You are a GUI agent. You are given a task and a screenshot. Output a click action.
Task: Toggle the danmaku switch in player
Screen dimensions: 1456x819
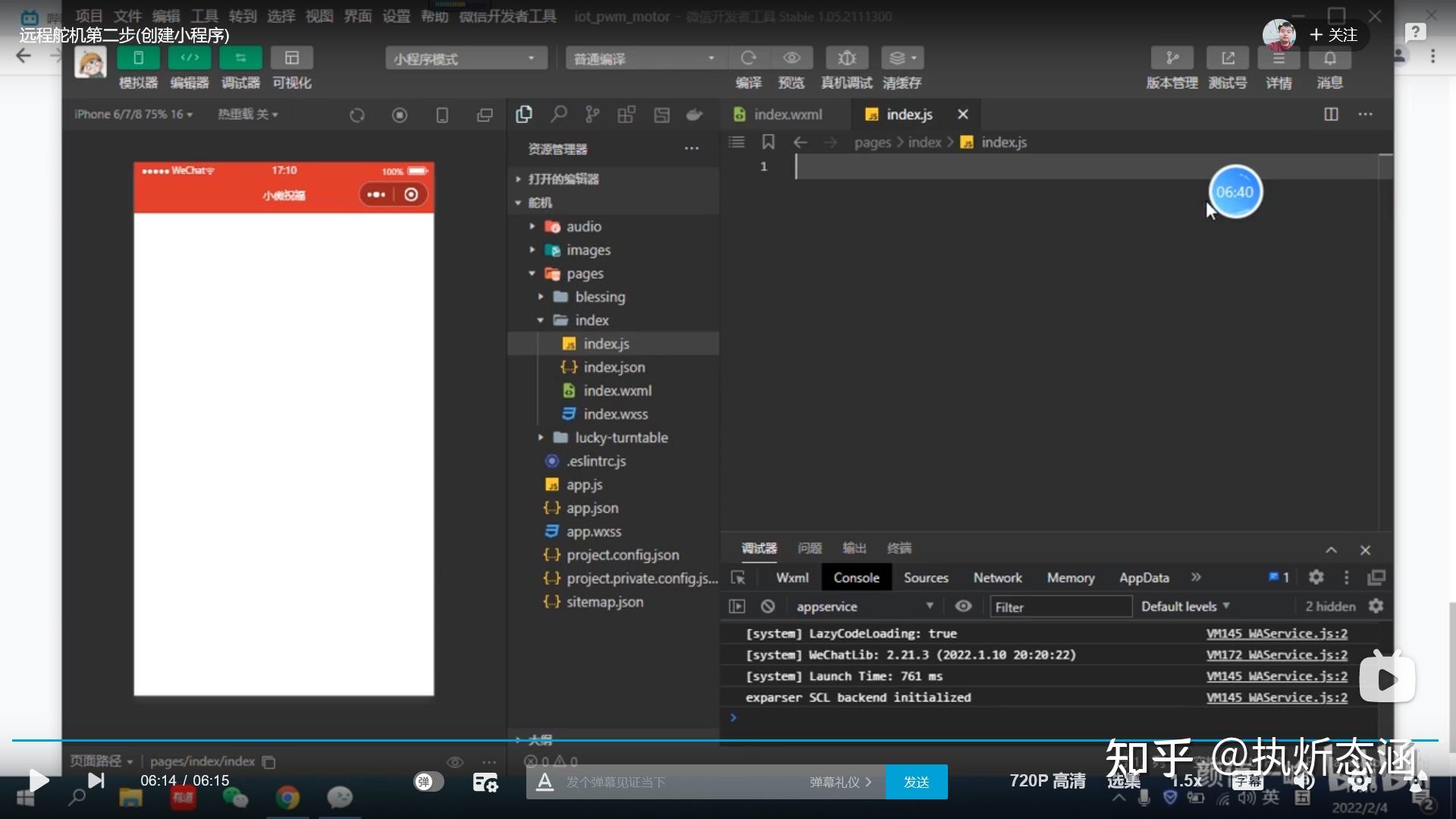click(x=428, y=782)
